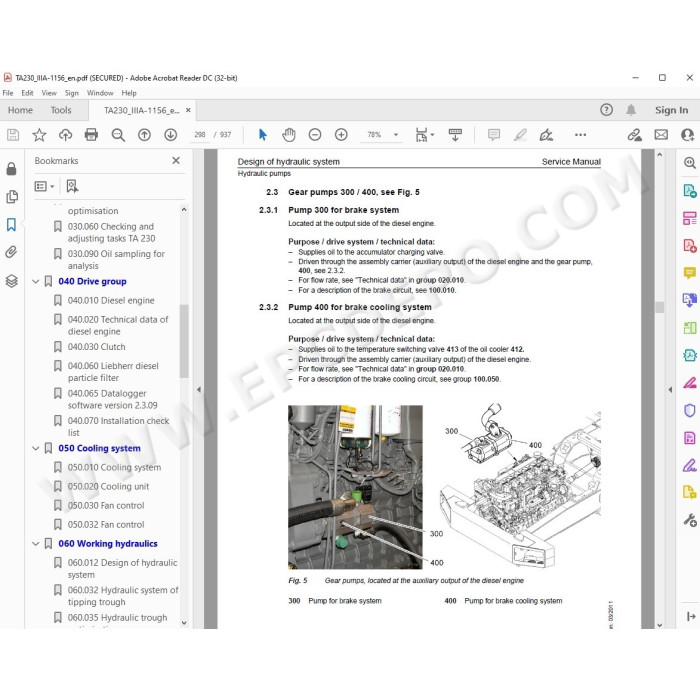Send file by email envelope icon
The width and height of the screenshot is (700, 700).
661,134
